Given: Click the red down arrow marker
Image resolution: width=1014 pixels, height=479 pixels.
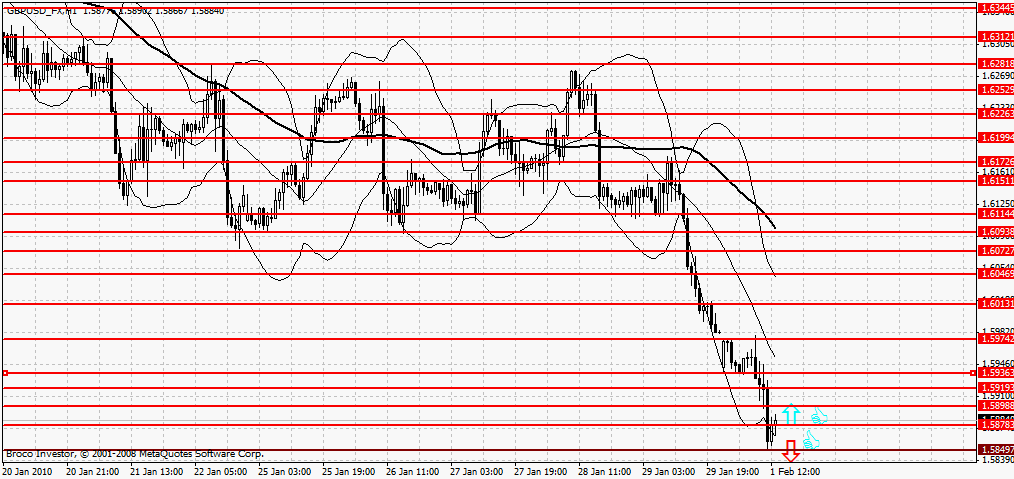Looking at the screenshot, I should point(790,449).
